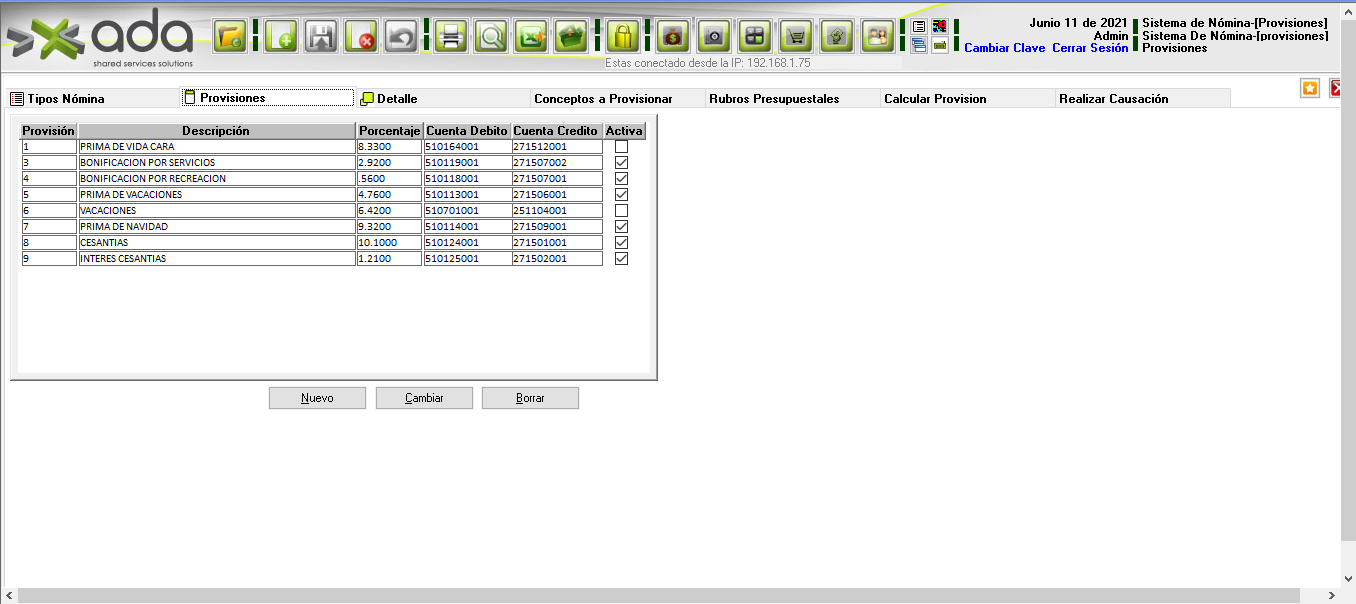The image size is (1356, 604).
Task: Click the shopping cart toolbar icon
Action: [x=795, y=37]
